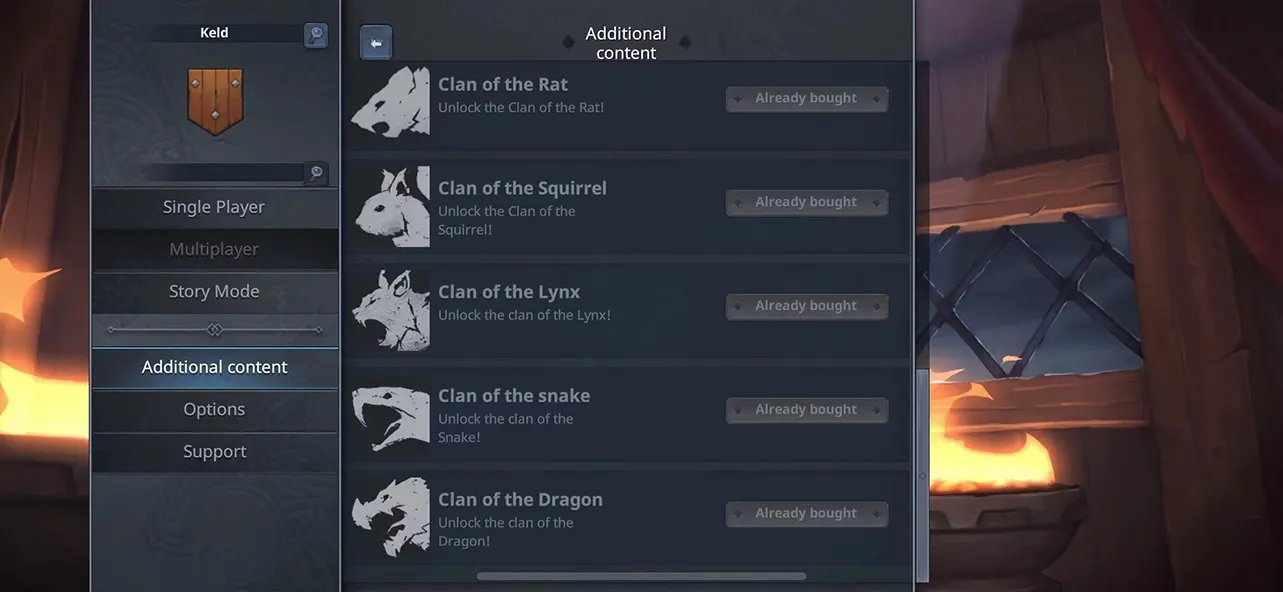Screen dimensions: 1283x592
Task: Click the search icon beside Keld
Action: [x=316, y=35]
